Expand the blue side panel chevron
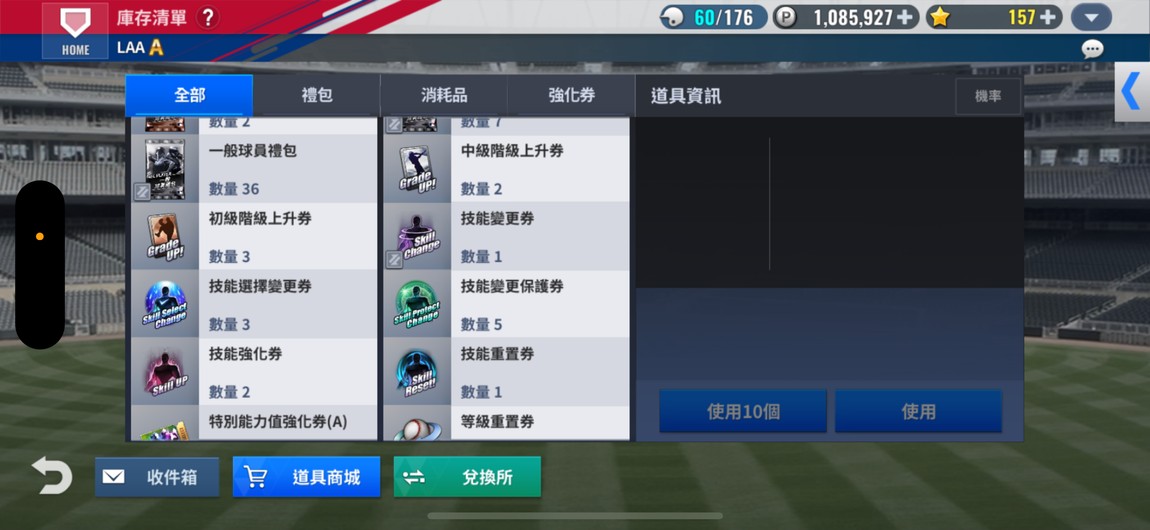 (x=1132, y=92)
